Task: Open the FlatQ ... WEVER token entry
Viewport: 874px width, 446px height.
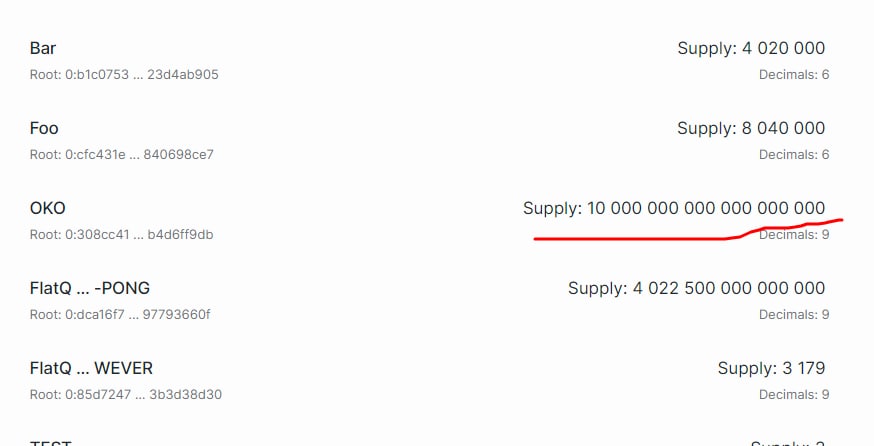Action: click(x=92, y=368)
